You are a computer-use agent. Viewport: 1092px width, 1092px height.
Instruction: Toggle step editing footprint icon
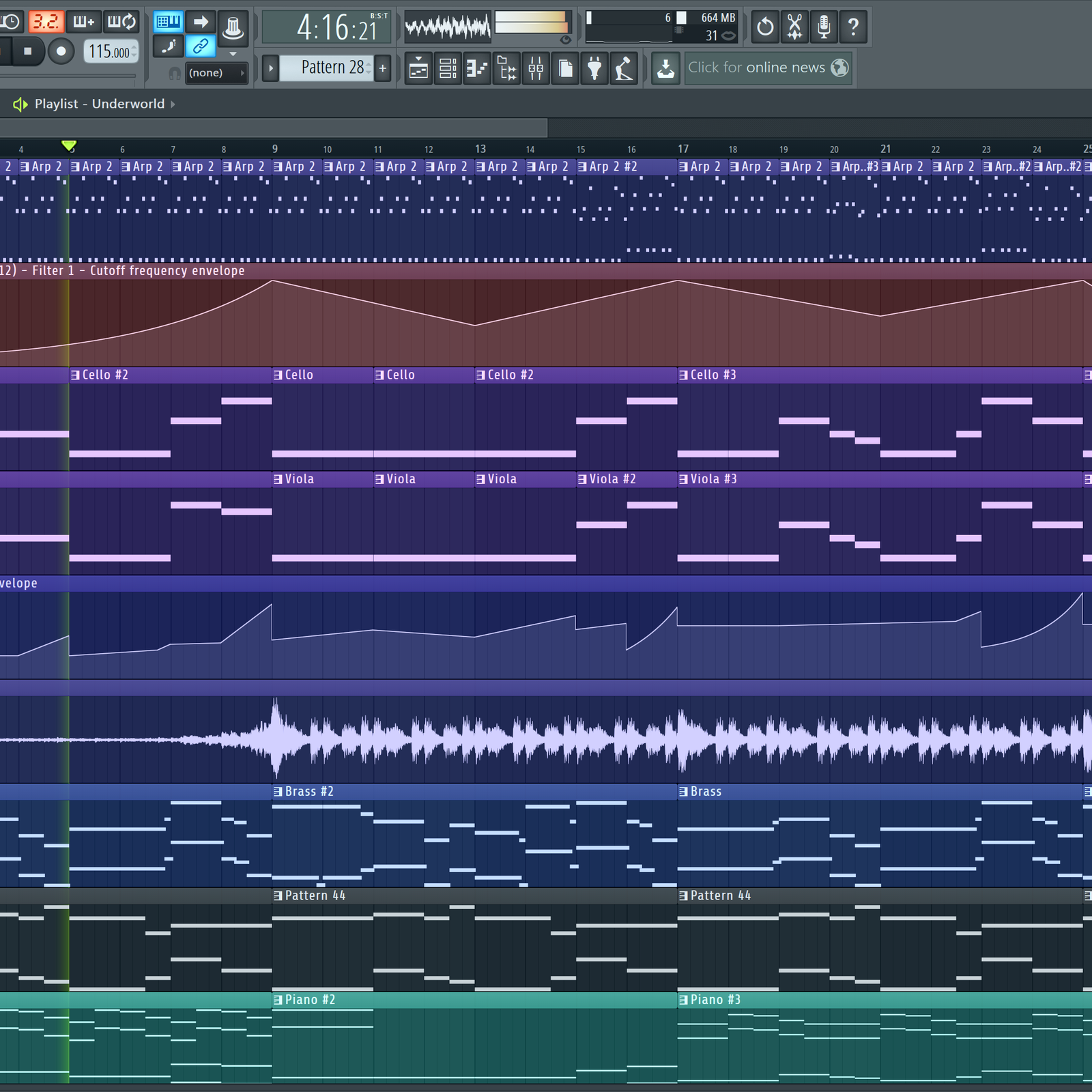(x=167, y=46)
